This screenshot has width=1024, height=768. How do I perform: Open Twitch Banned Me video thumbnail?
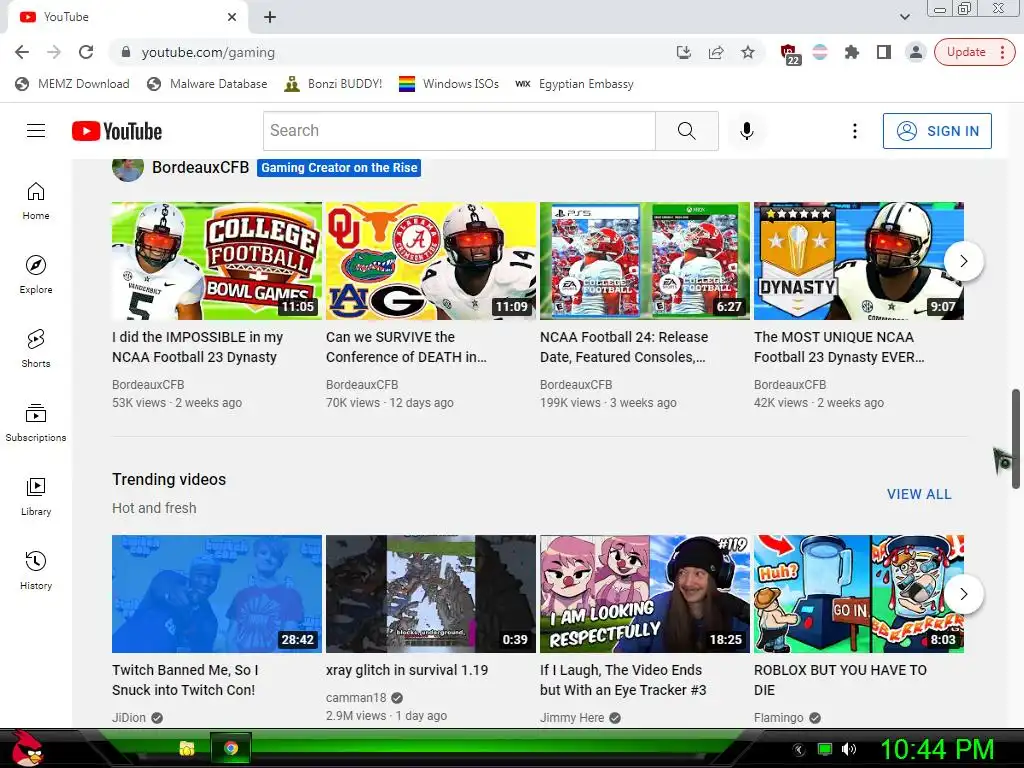click(217, 594)
